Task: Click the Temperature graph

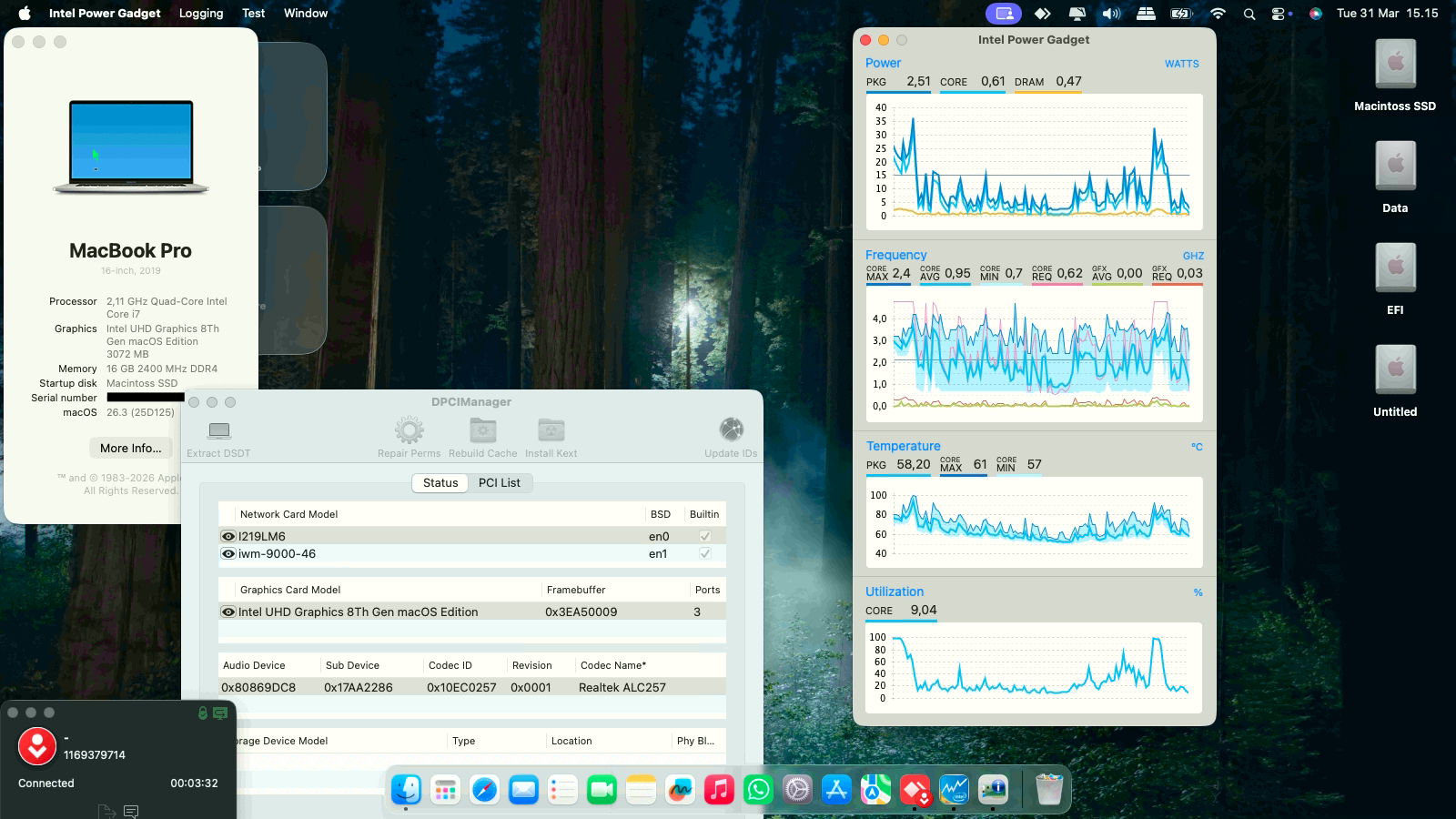Action: (x=1034, y=522)
